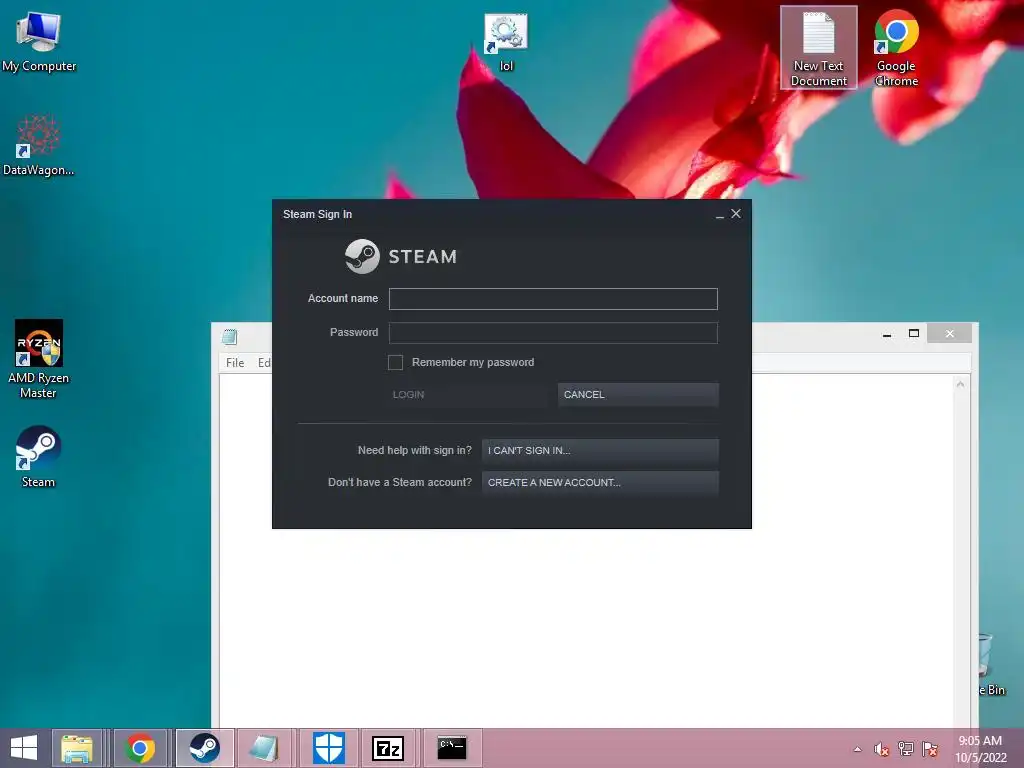Show hidden system tray icons
The width and height of the screenshot is (1024, 768).
point(857,749)
